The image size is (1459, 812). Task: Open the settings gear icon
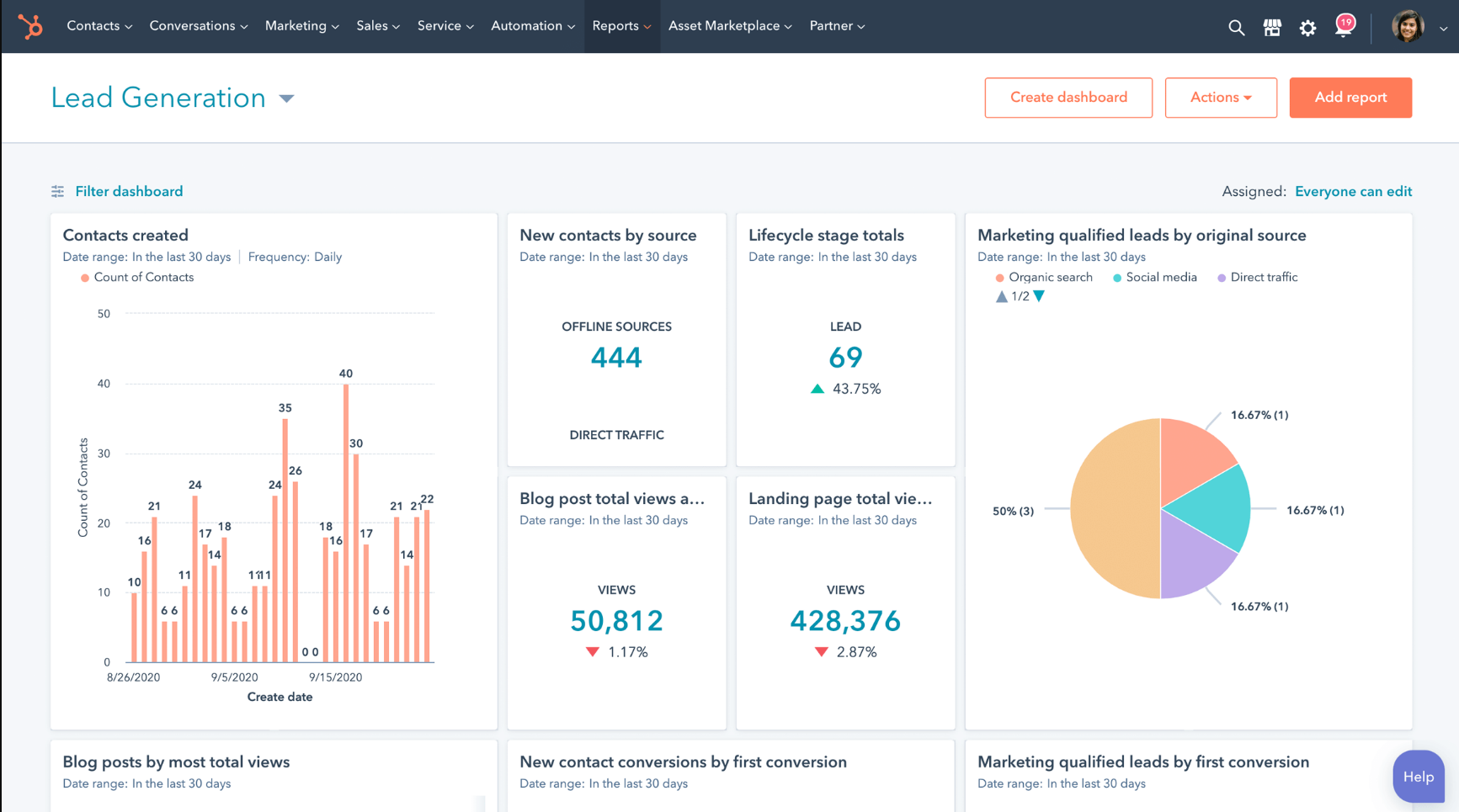click(1307, 27)
